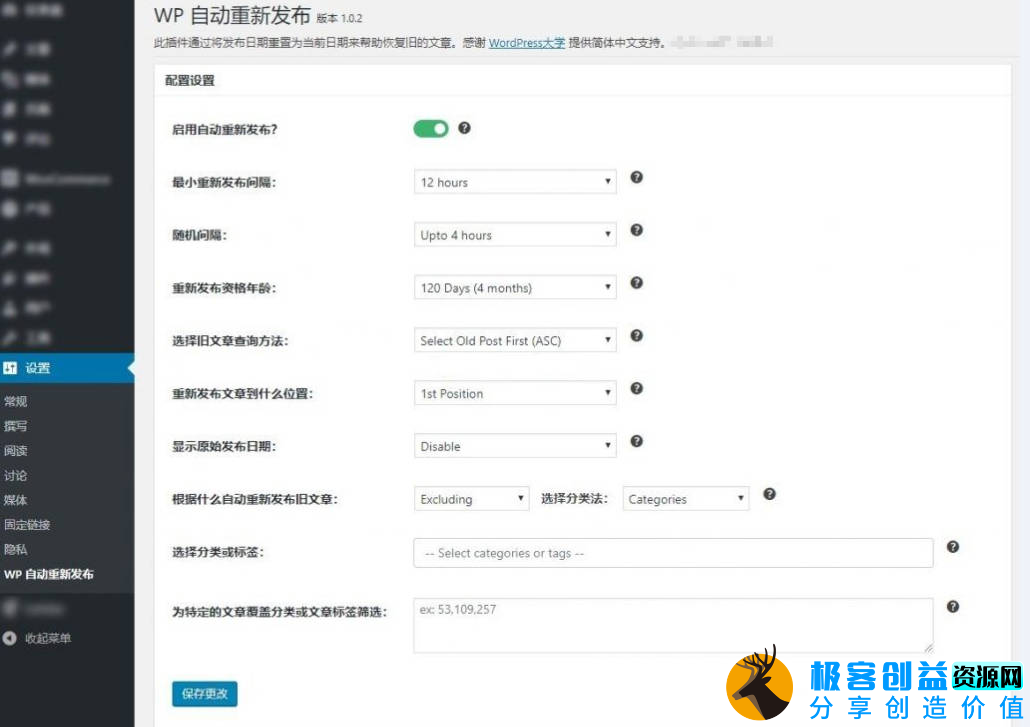Image resolution: width=1030 pixels, height=727 pixels.
Task: Click help icon next to 随机间隔 dropdown
Action: [x=636, y=231]
